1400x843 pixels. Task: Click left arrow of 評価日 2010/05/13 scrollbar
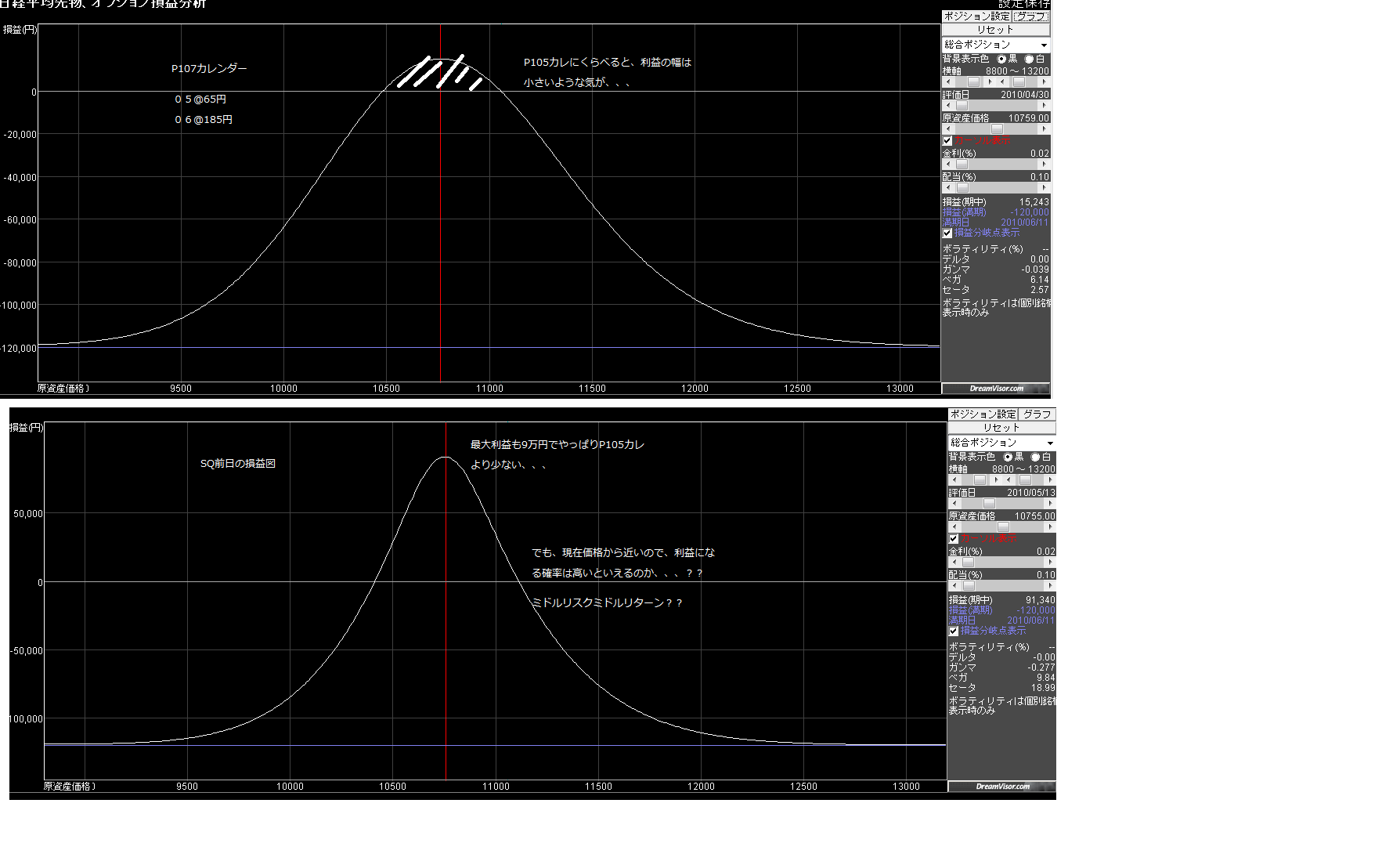point(954,504)
